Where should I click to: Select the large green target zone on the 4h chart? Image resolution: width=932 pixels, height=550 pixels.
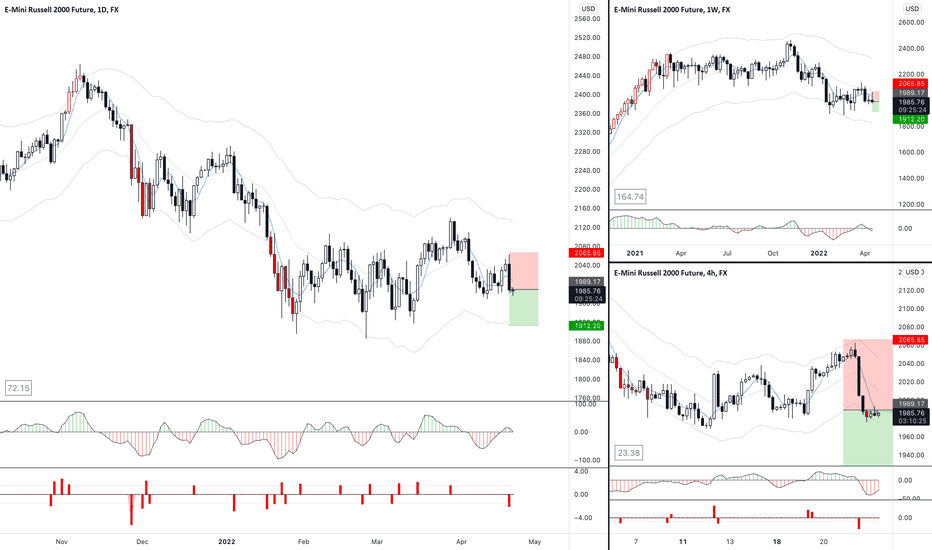pos(867,438)
